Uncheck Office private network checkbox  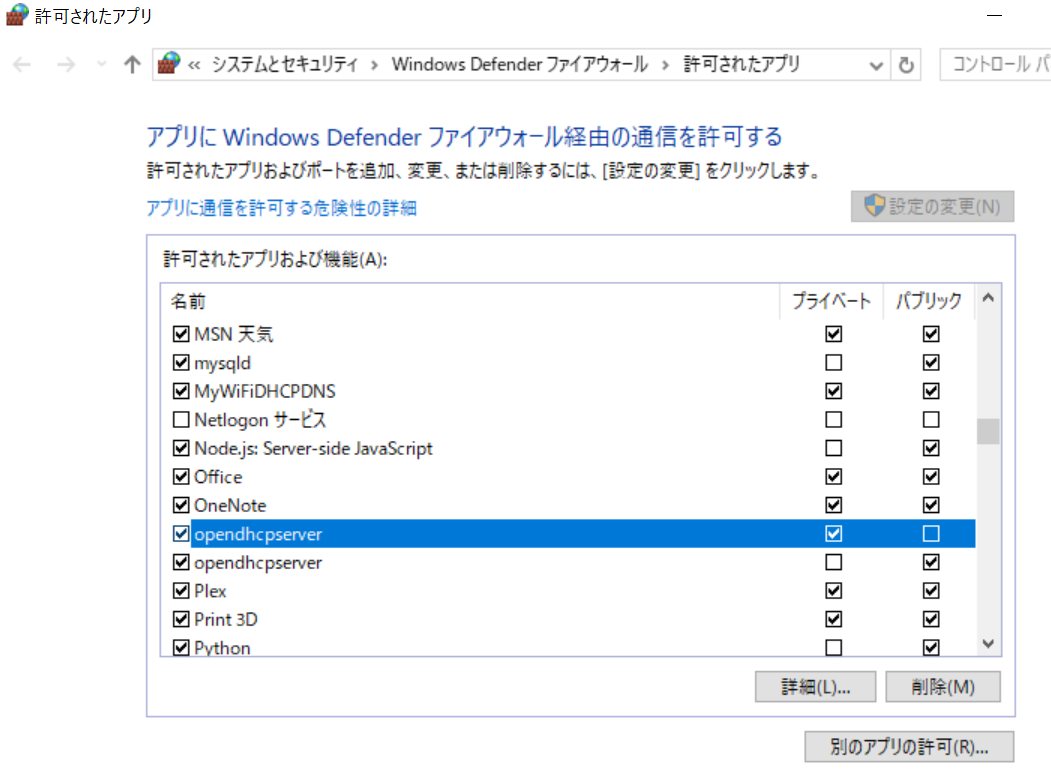[833, 477]
